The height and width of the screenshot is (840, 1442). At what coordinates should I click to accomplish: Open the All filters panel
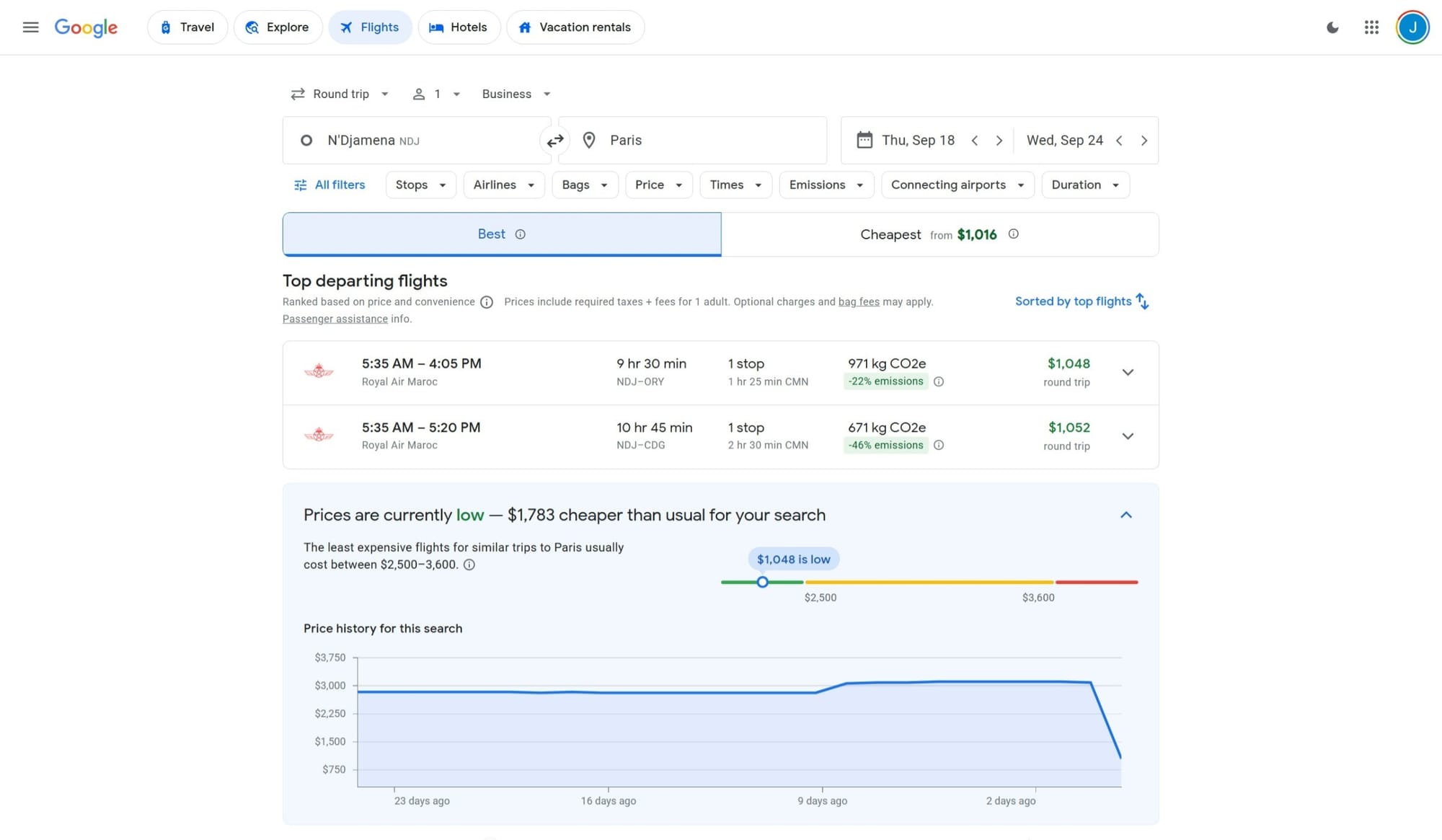[x=329, y=185]
